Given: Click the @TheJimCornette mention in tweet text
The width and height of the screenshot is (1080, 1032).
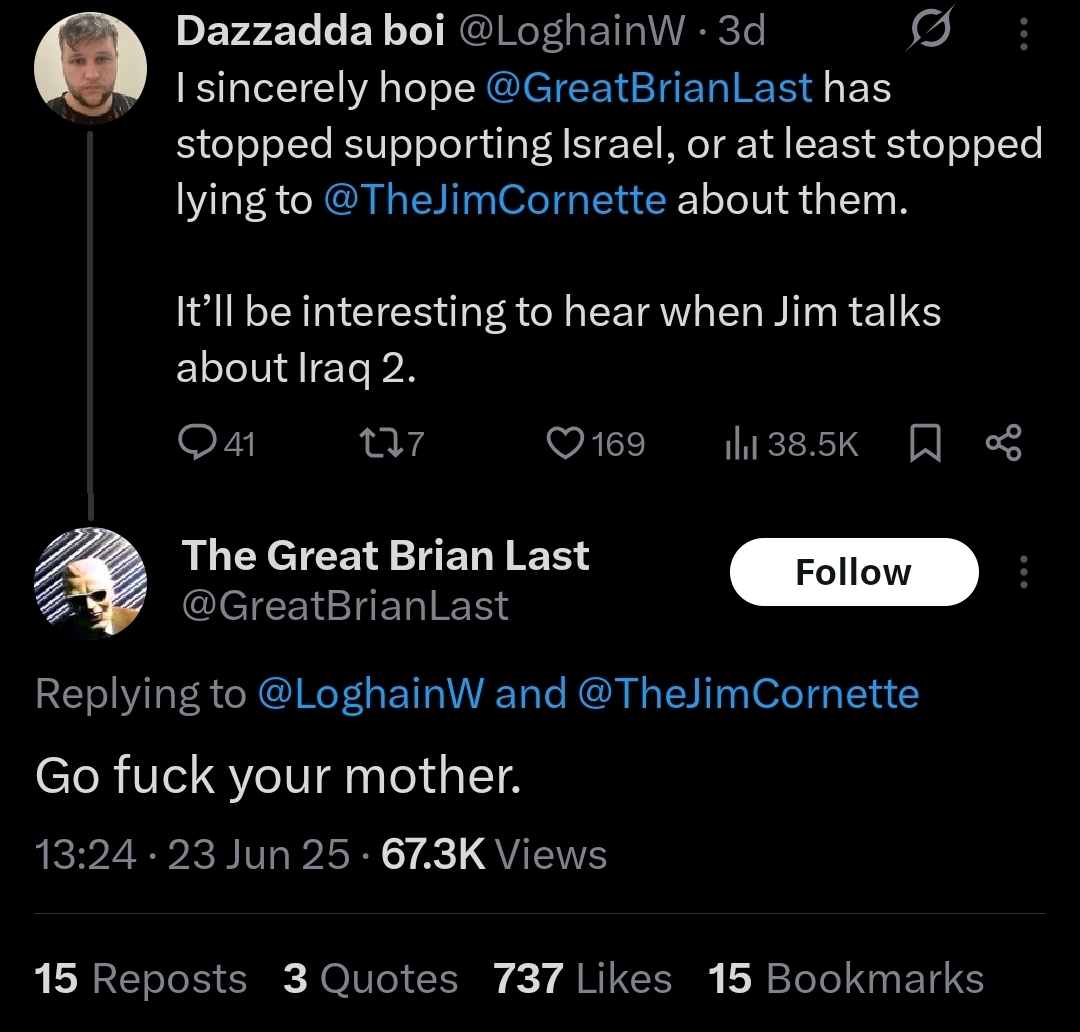Looking at the screenshot, I should tap(495, 200).
